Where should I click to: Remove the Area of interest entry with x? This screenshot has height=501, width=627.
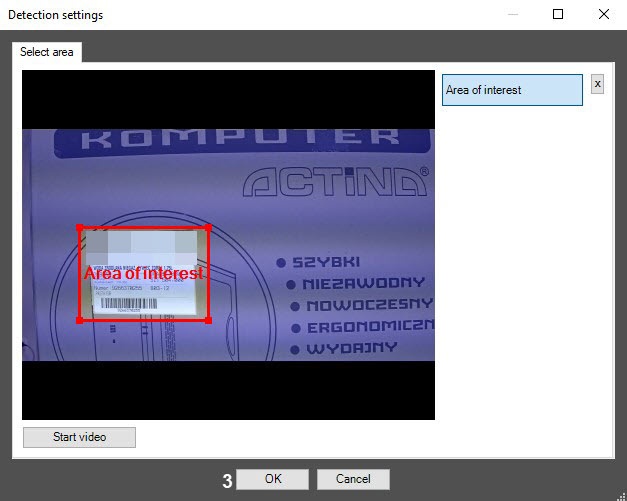point(597,84)
